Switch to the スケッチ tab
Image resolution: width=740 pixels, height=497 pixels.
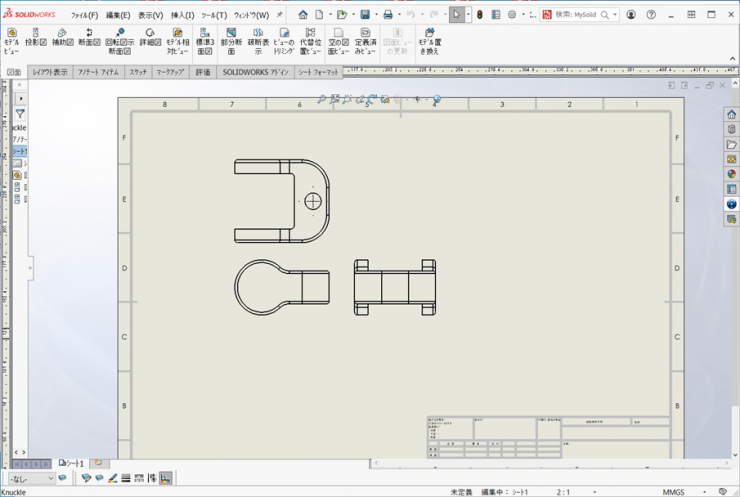click(x=138, y=73)
